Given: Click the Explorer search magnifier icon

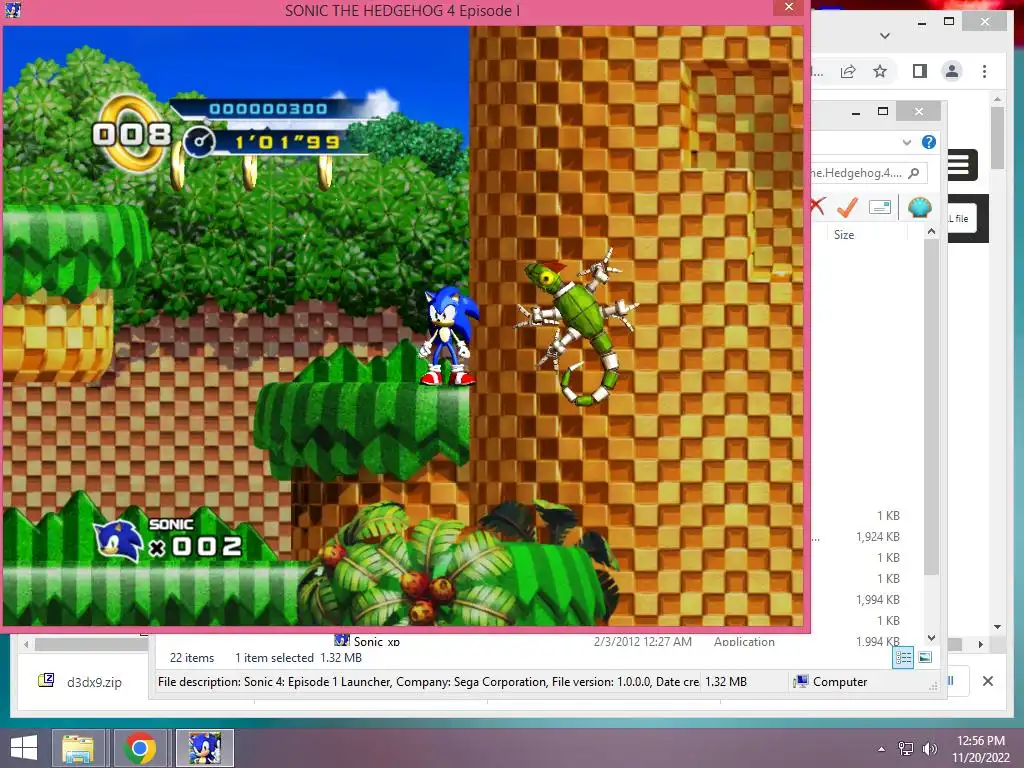Looking at the screenshot, I should (x=914, y=173).
